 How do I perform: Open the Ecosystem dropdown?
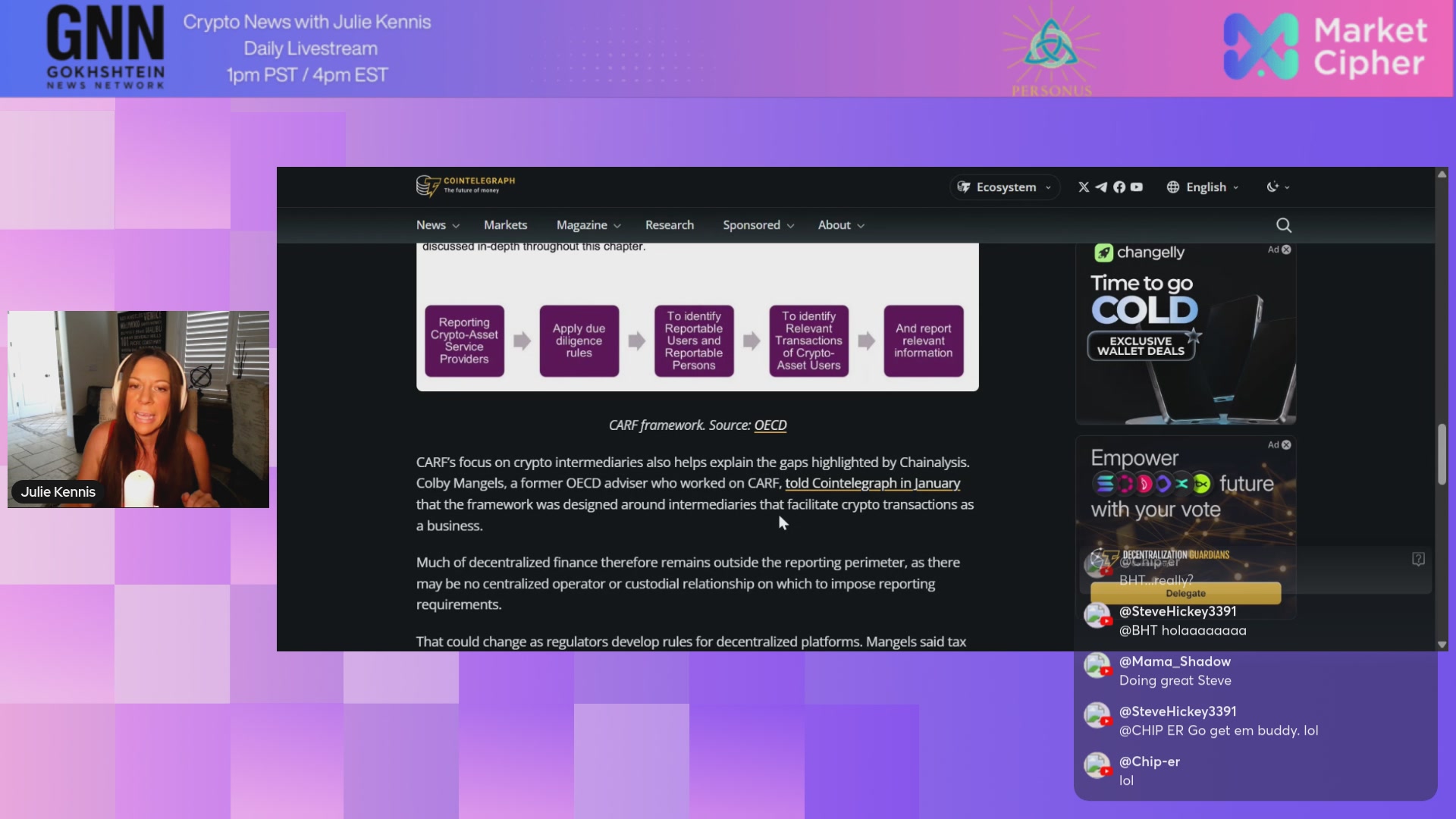point(1005,187)
